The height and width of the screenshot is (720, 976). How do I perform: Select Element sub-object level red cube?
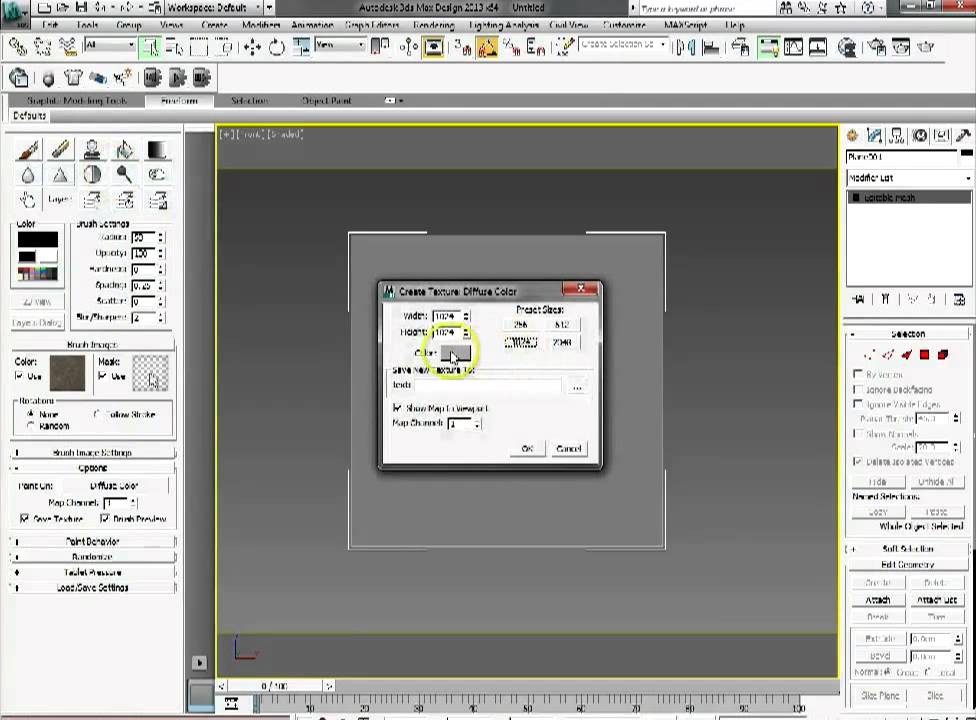point(943,355)
